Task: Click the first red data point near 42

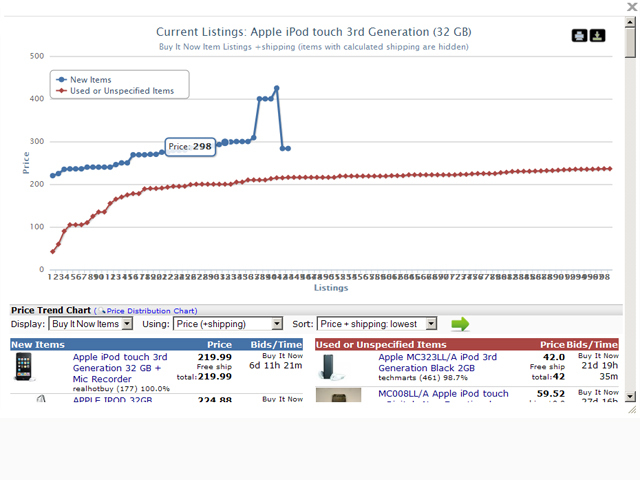Action: click(53, 251)
